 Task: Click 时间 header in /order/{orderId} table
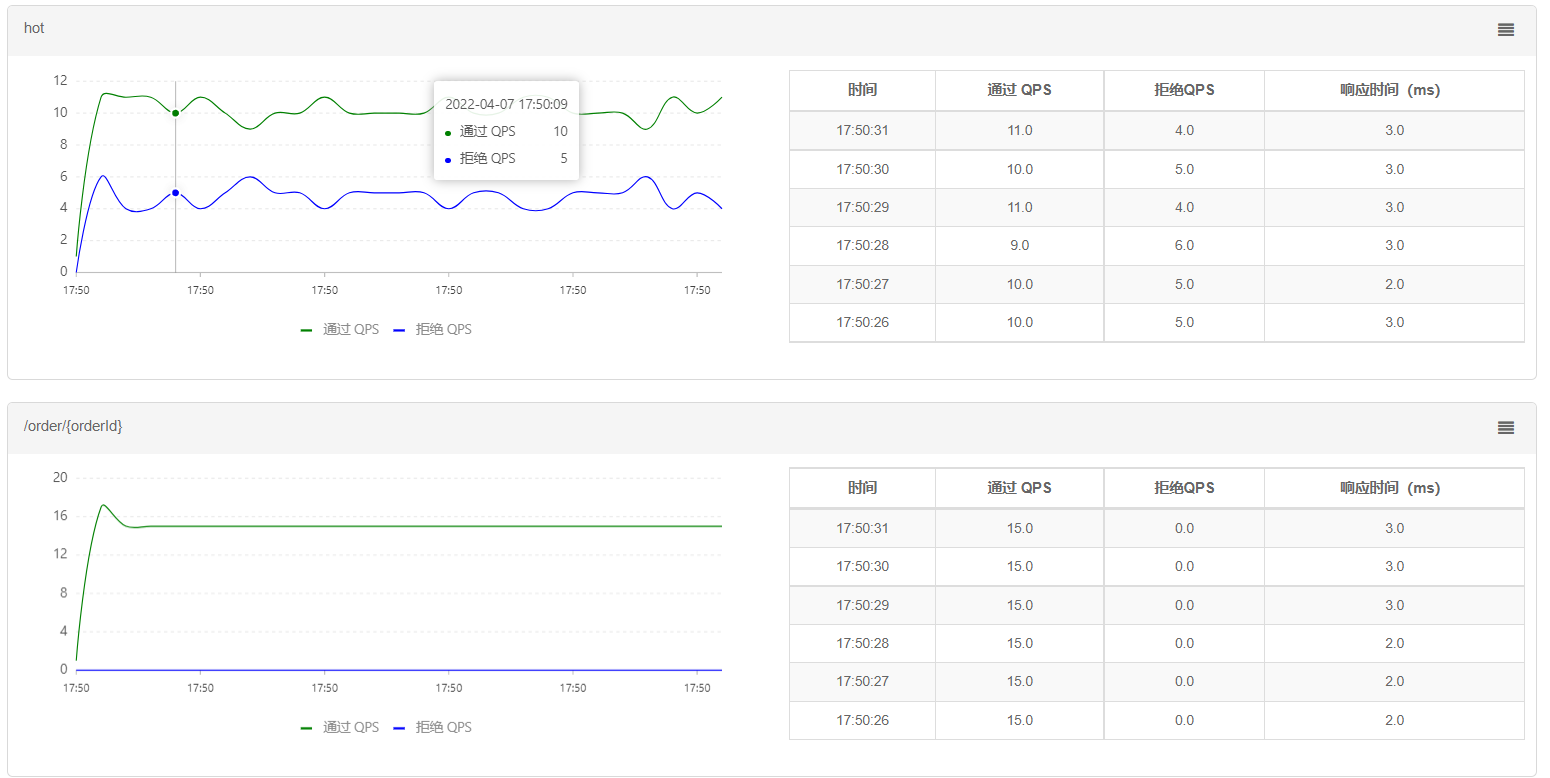(x=862, y=488)
